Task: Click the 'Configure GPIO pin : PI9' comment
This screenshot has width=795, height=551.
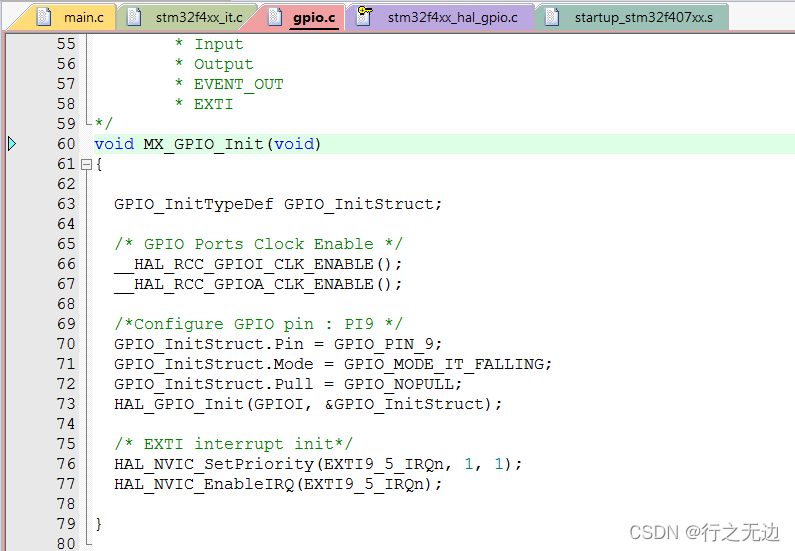Action: (x=259, y=324)
